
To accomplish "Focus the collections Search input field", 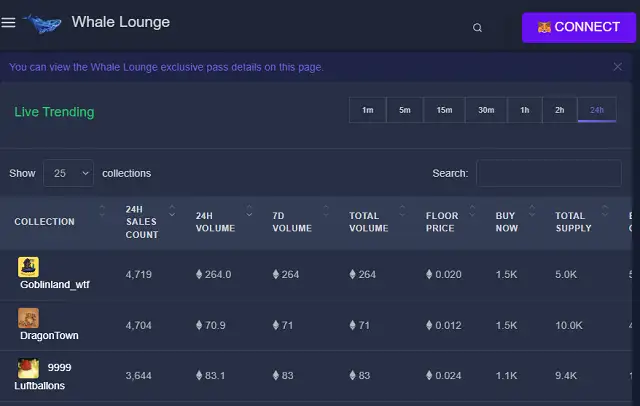I will tap(549, 173).
